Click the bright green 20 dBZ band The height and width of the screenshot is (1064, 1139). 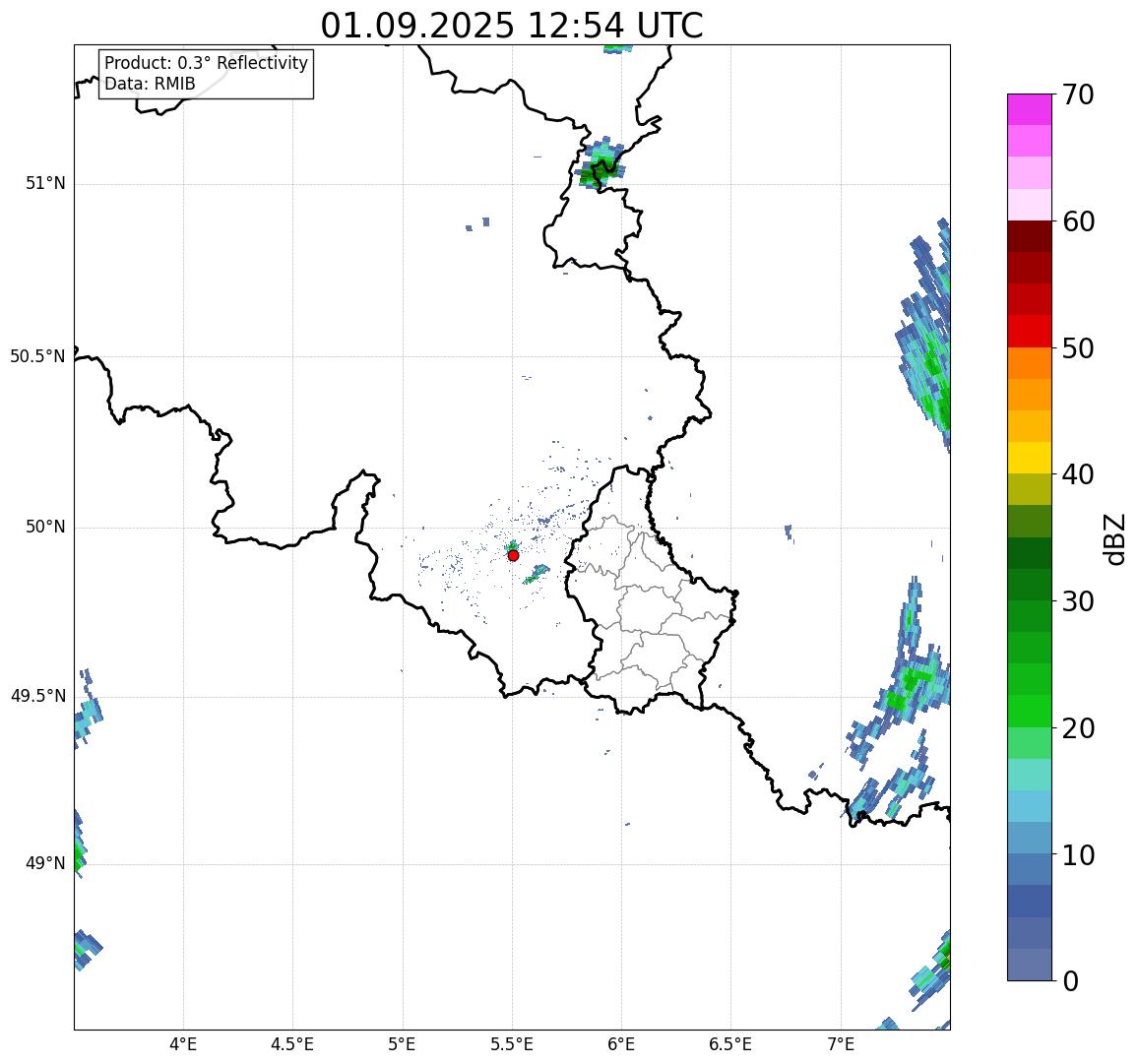click(1030, 711)
